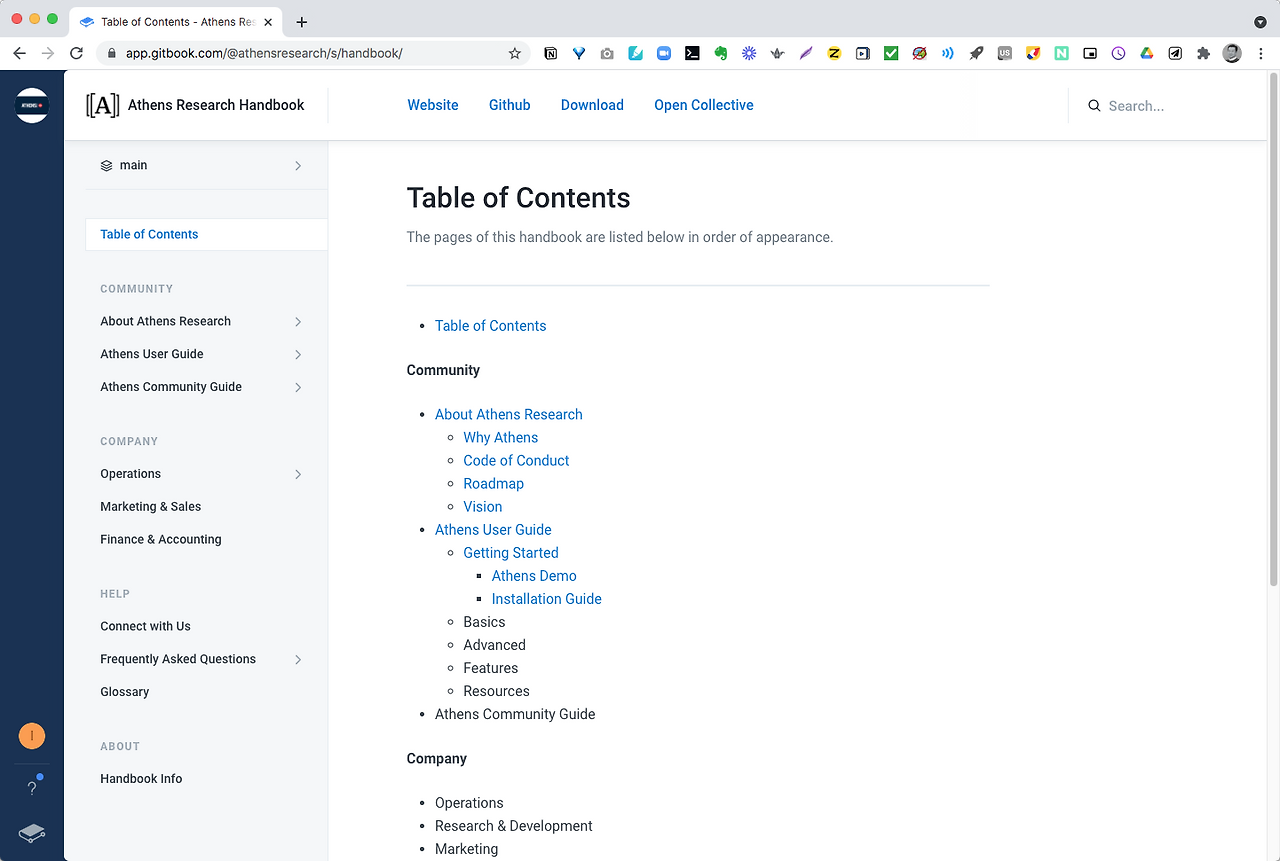Follow the Roadmap link

[494, 483]
